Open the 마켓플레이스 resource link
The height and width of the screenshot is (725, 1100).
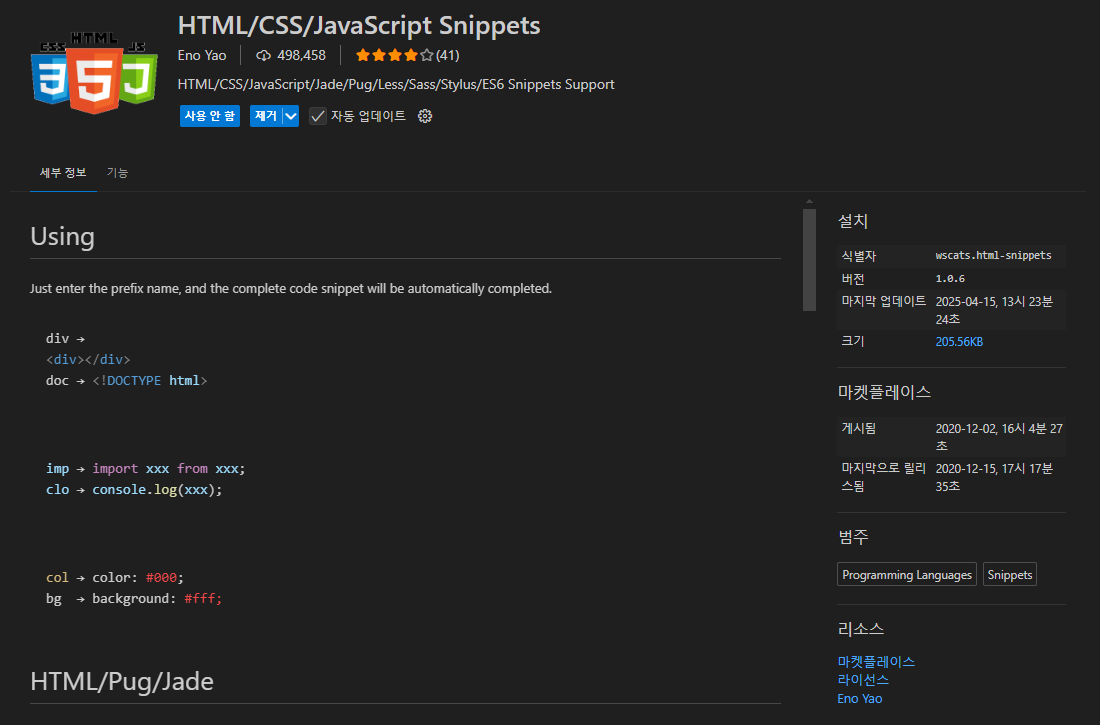[x=876, y=662]
